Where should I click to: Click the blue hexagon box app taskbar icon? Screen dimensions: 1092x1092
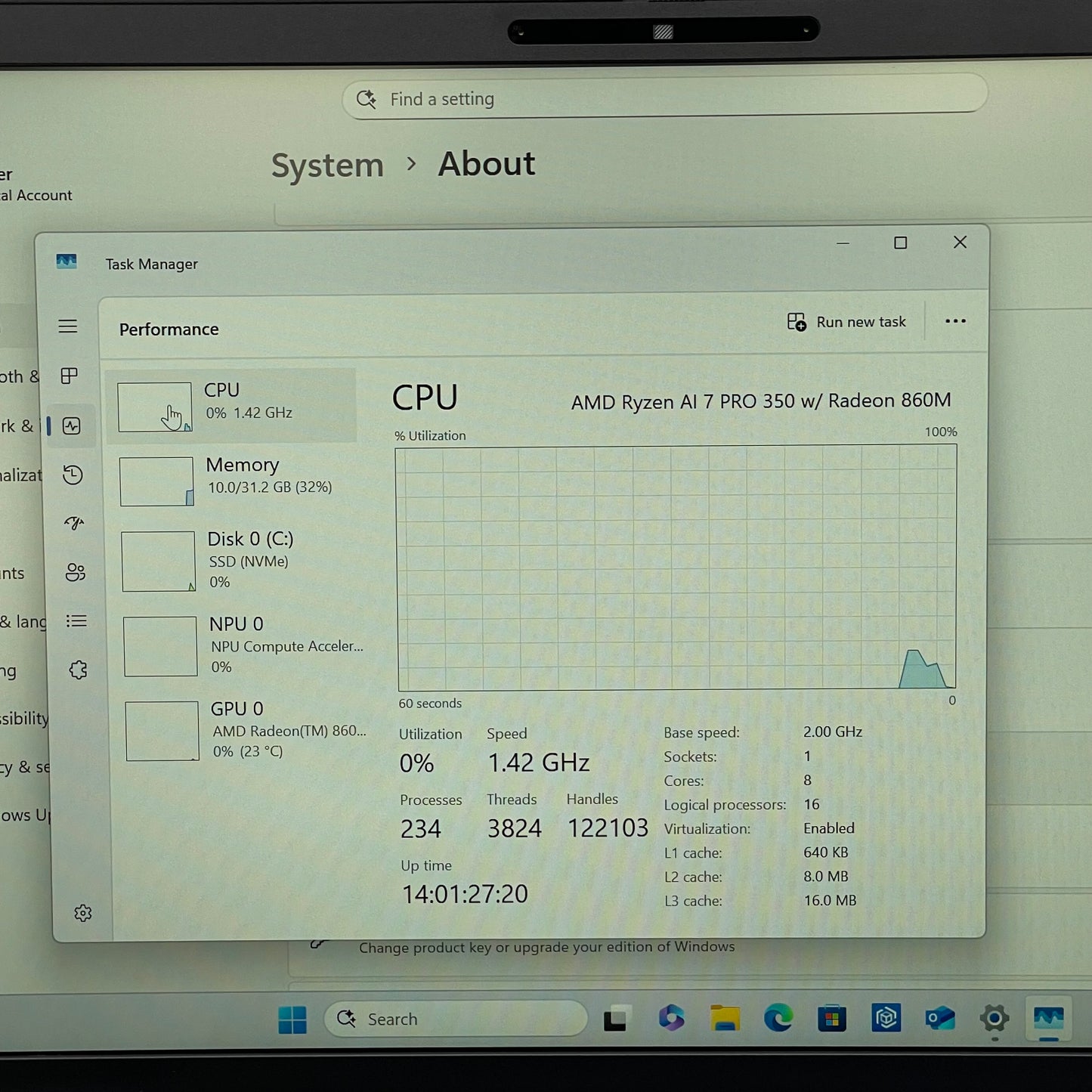(x=886, y=1019)
